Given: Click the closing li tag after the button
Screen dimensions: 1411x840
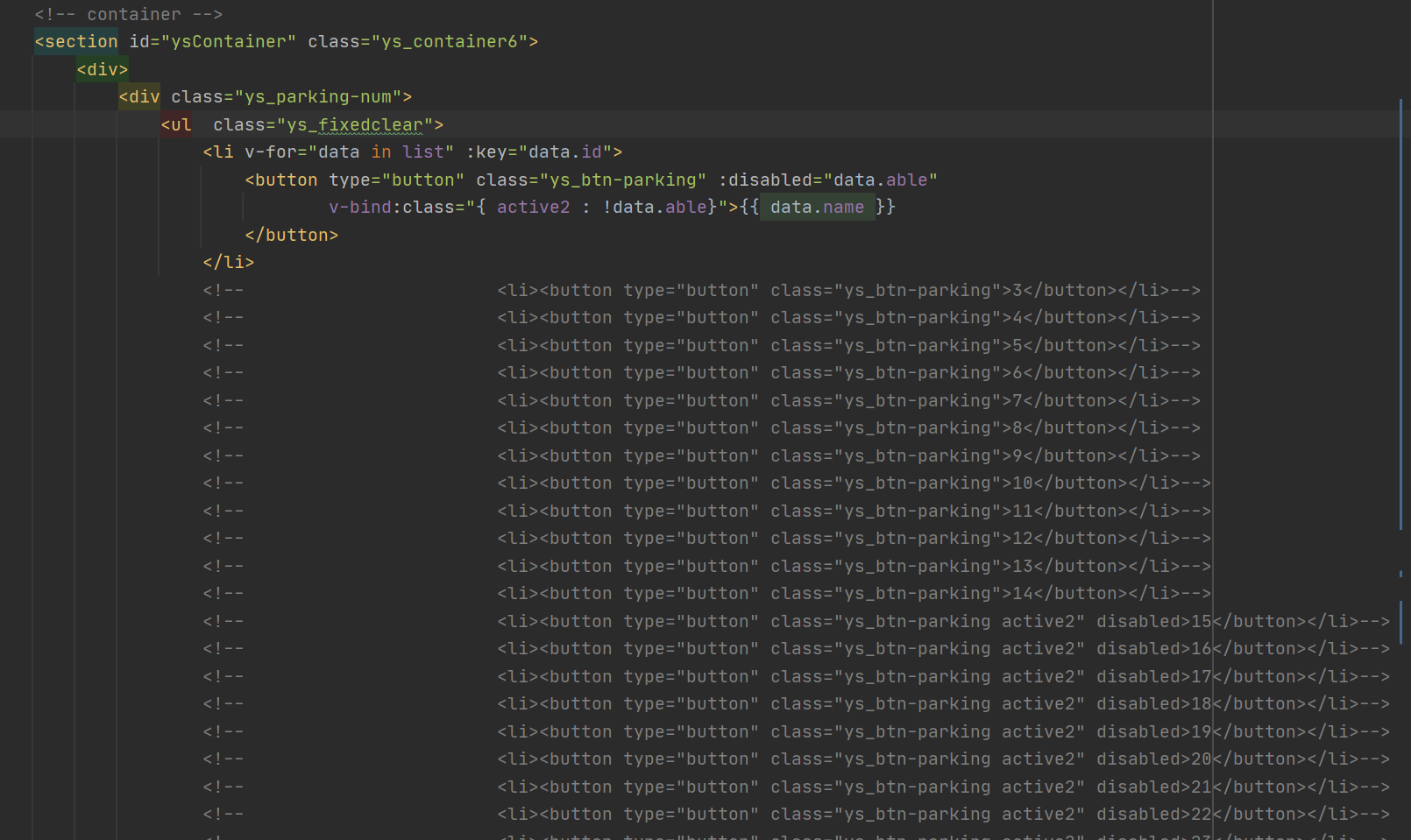Looking at the screenshot, I should click(227, 262).
